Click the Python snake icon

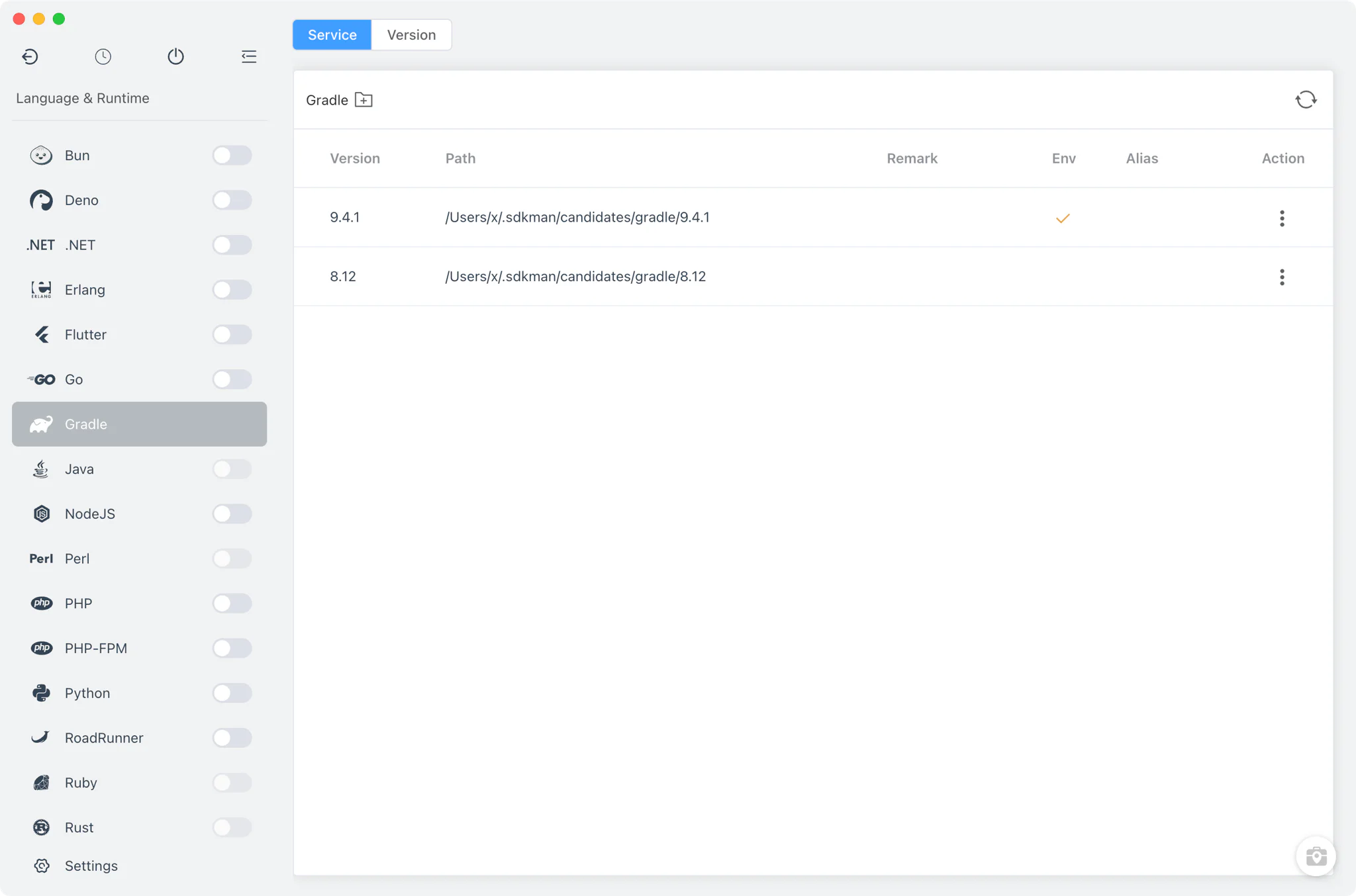pos(41,693)
